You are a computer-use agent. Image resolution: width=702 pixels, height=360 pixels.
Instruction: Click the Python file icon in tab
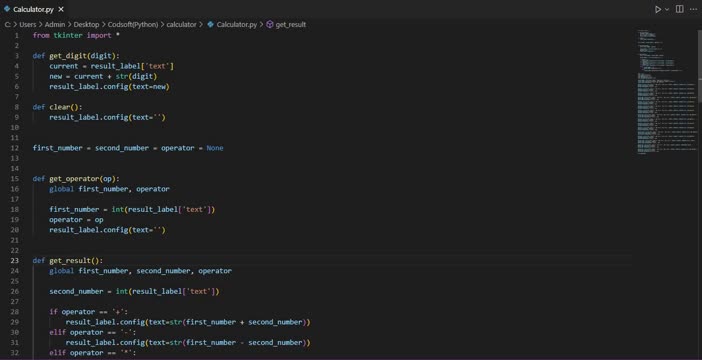[7, 9]
